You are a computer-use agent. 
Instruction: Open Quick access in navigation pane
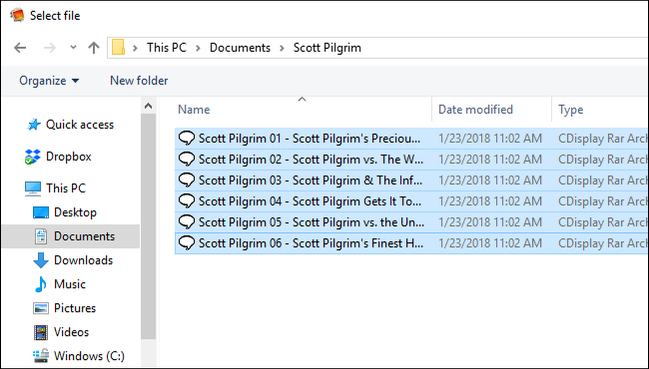click(79, 125)
